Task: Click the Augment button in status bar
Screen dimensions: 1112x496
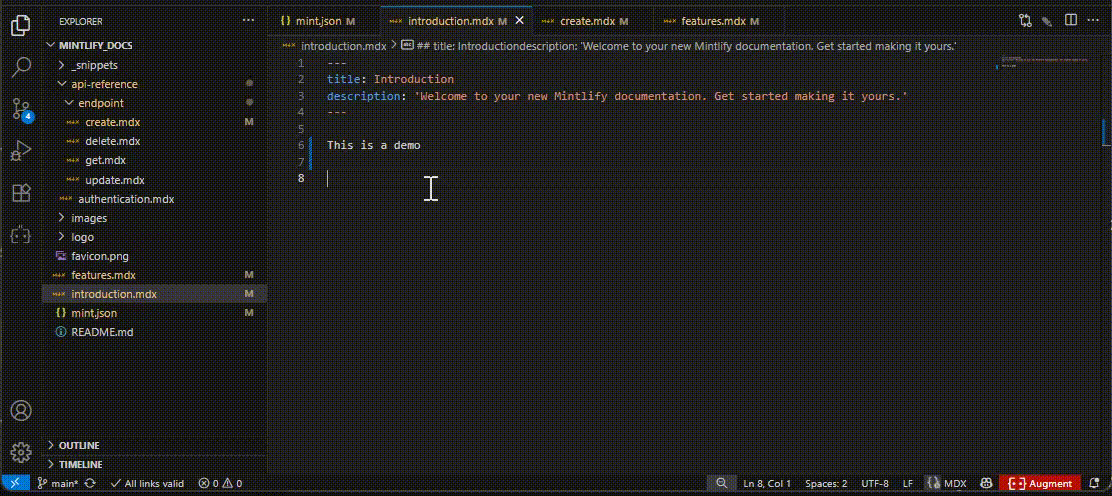Action: pos(1040,483)
